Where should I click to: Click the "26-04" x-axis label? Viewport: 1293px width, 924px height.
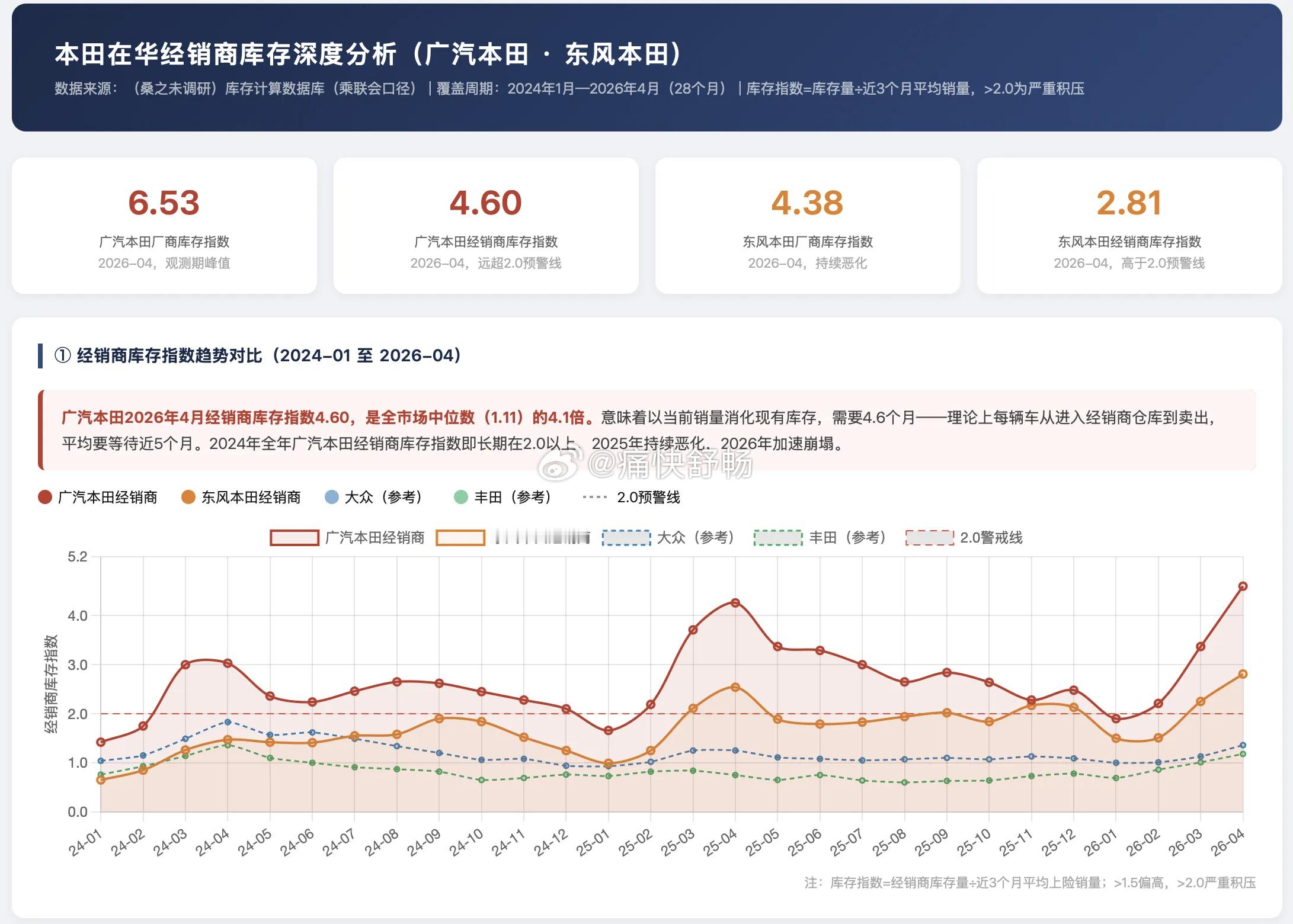[x=1228, y=842]
